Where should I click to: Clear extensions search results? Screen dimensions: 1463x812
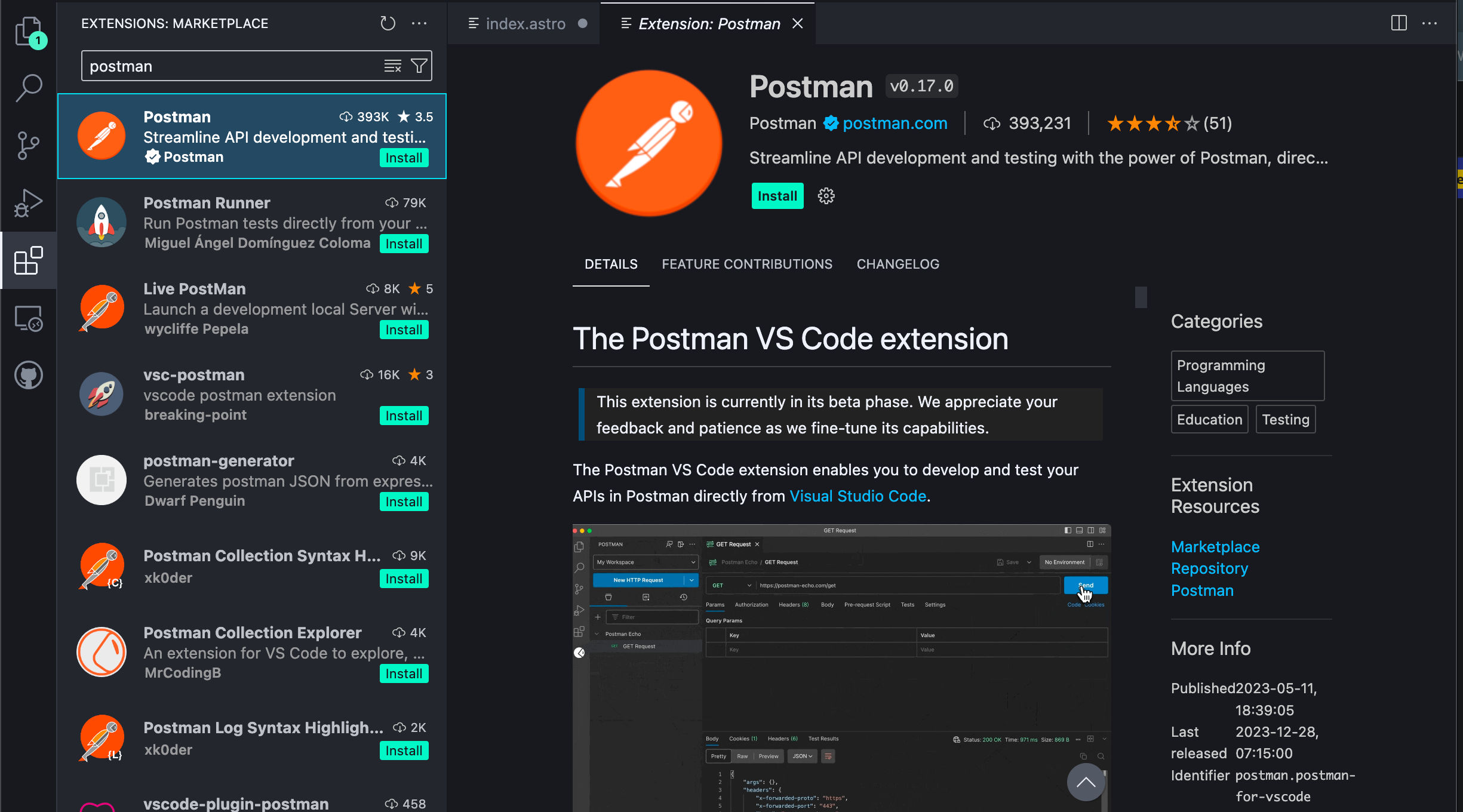(392, 66)
